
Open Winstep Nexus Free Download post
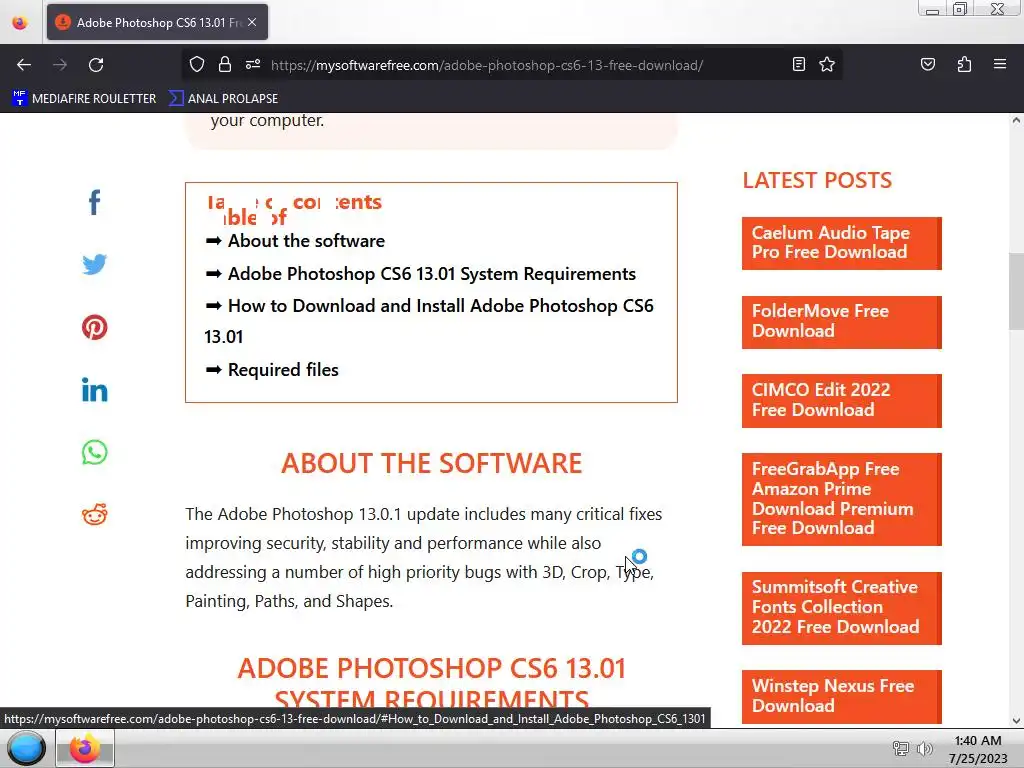(x=841, y=696)
